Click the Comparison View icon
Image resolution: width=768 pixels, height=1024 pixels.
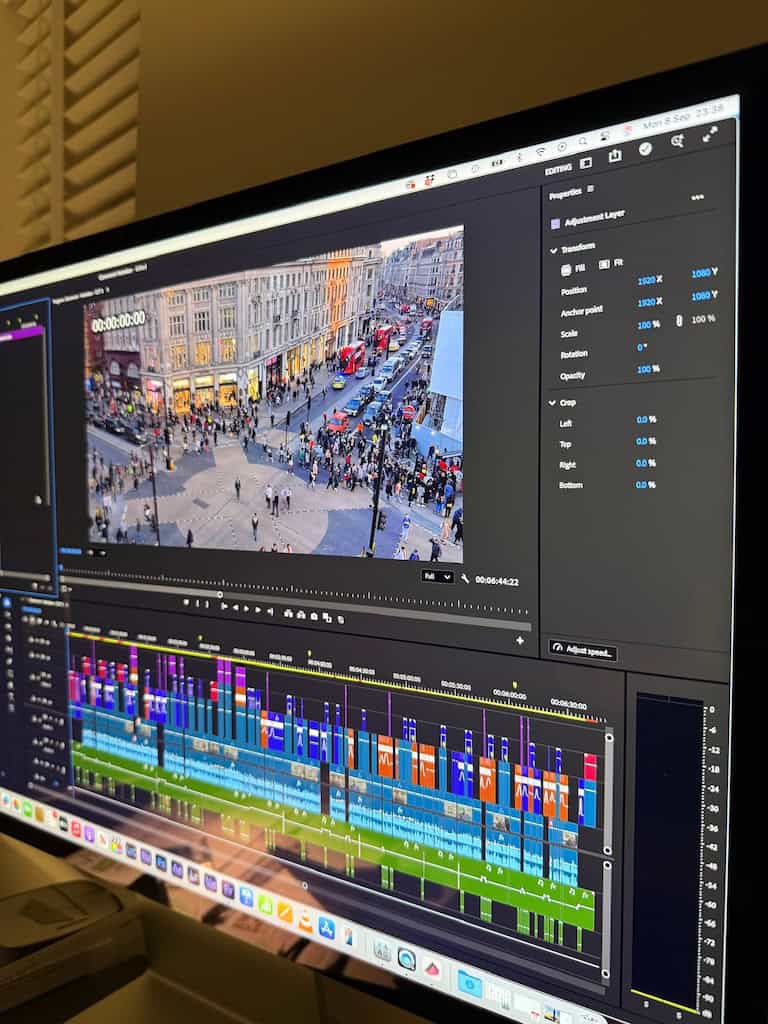point(327,618)
